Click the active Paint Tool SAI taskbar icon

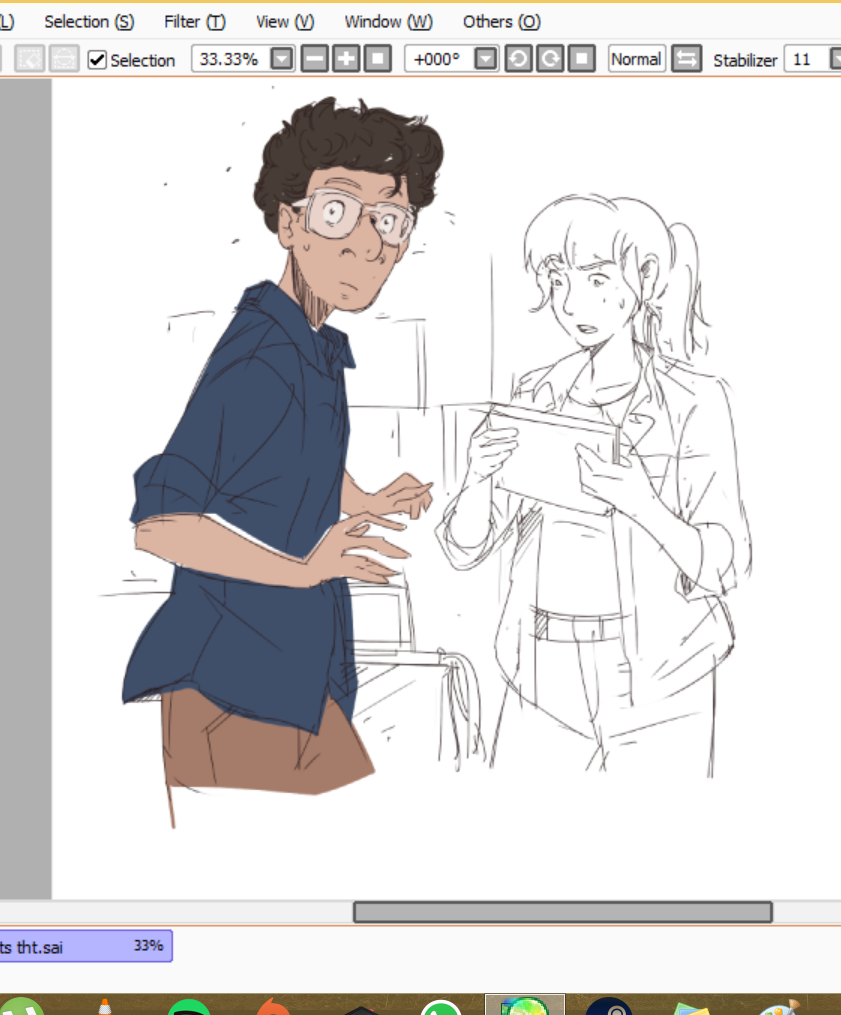[x=525, y=1005]
